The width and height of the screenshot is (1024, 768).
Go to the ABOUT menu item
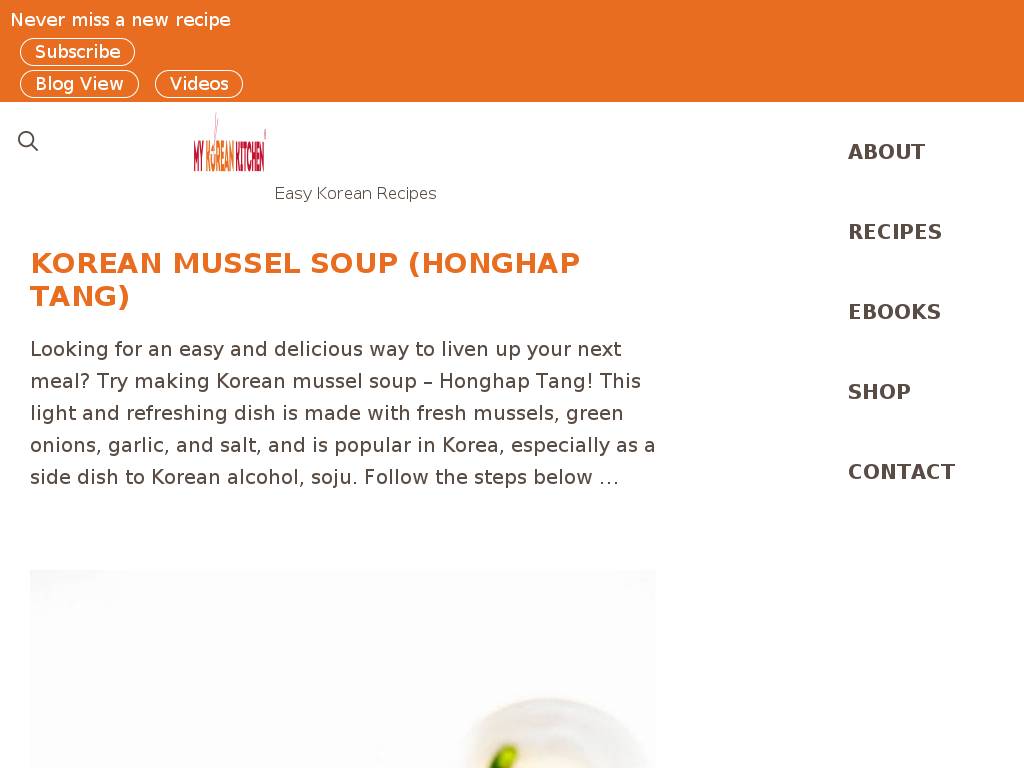886,152
